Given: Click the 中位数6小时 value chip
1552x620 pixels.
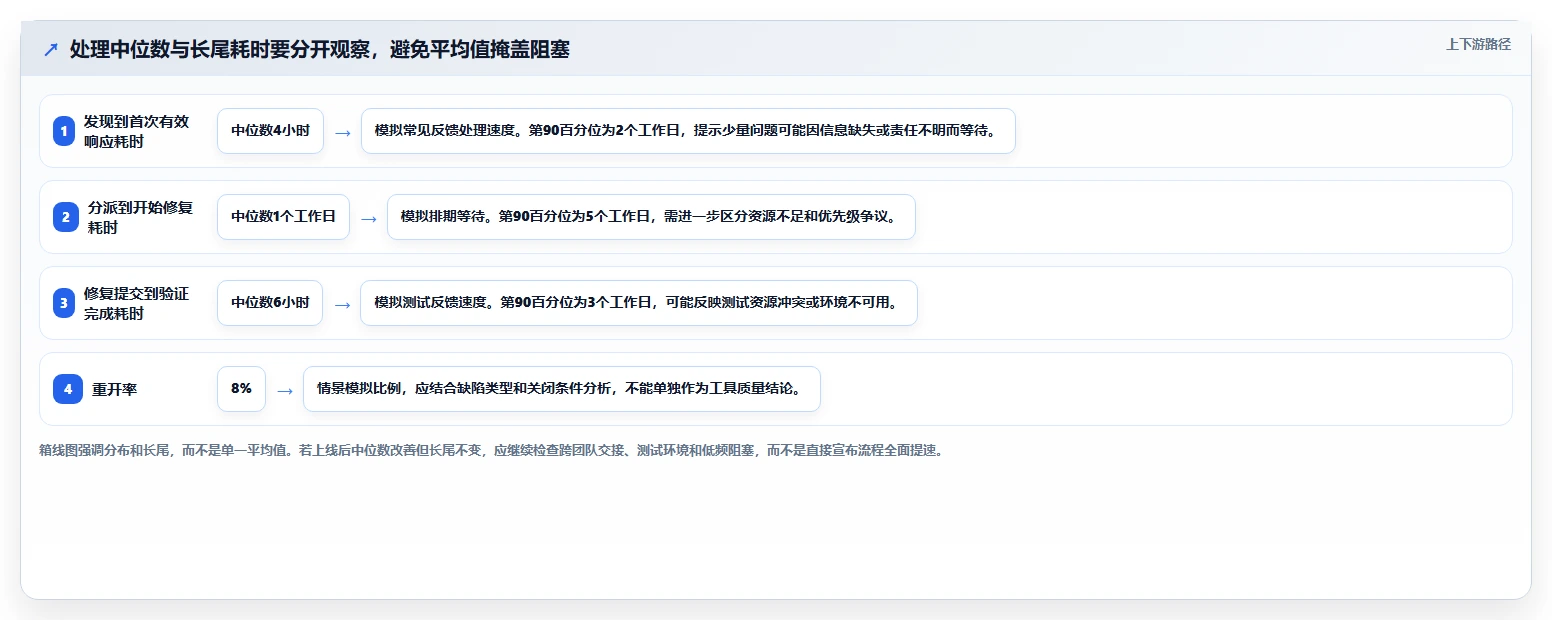Looking at the screenshot, I should tap(270, 303).
